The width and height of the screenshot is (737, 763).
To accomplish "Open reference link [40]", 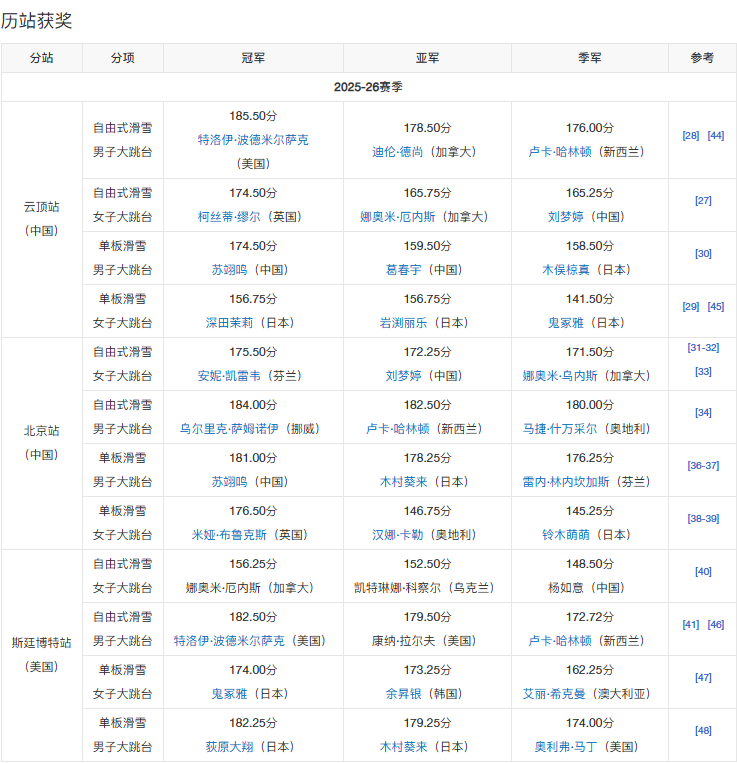I will [703, 572].
